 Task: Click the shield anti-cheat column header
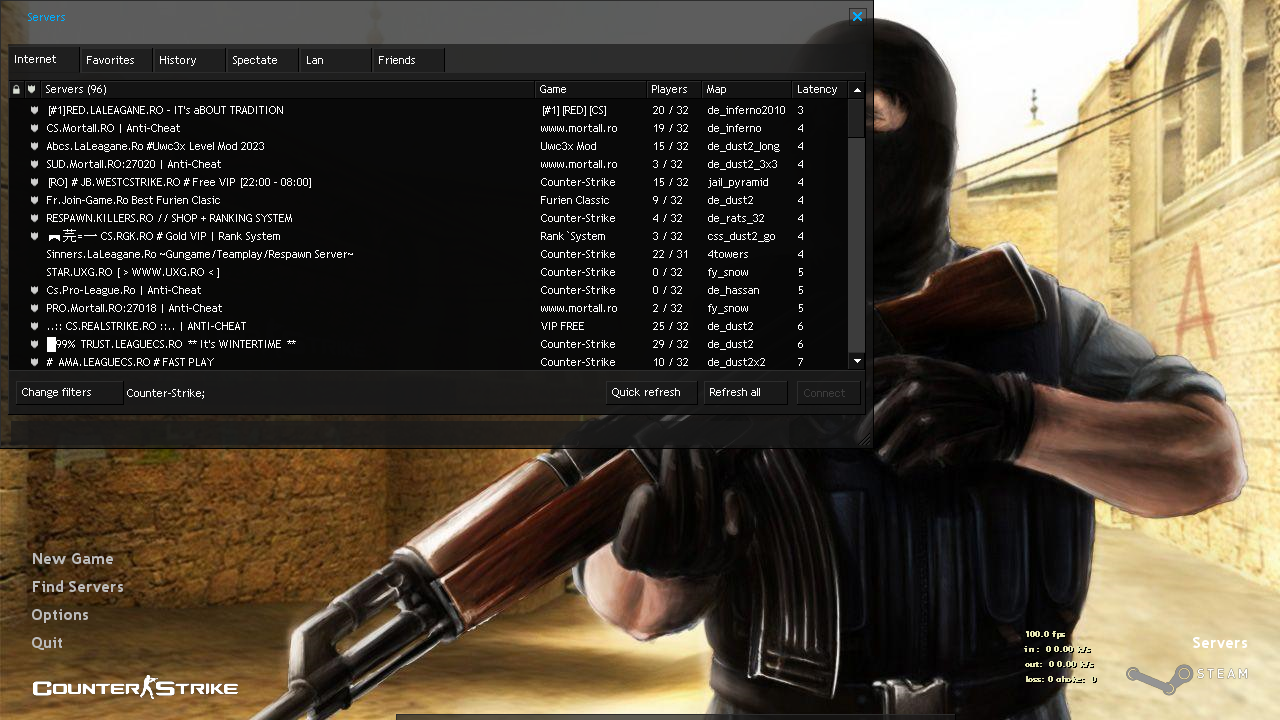coord(32,90)
